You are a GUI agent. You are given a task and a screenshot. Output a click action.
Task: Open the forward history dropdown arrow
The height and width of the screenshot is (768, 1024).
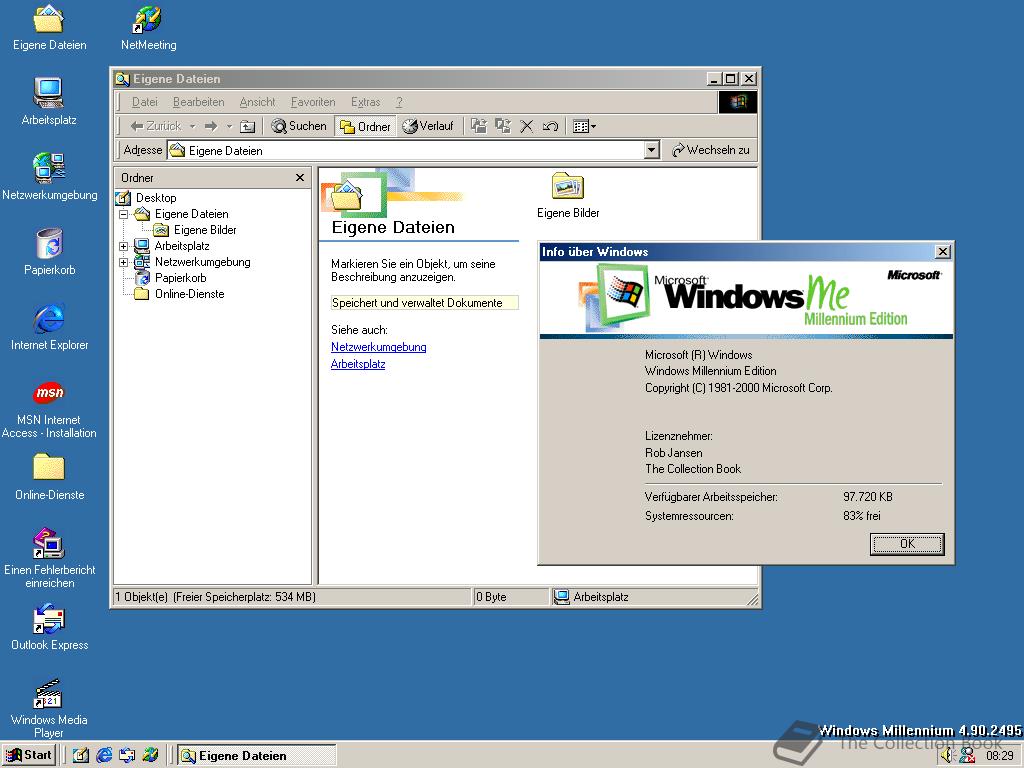tap(229, 126)
